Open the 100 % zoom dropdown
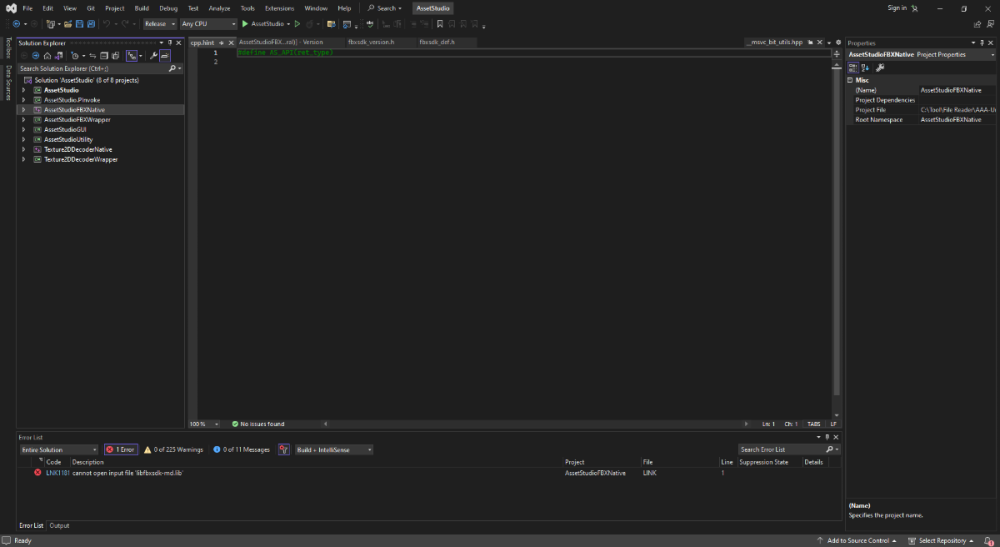Screen dimensions: 1000x547 [x=203, y=424]
